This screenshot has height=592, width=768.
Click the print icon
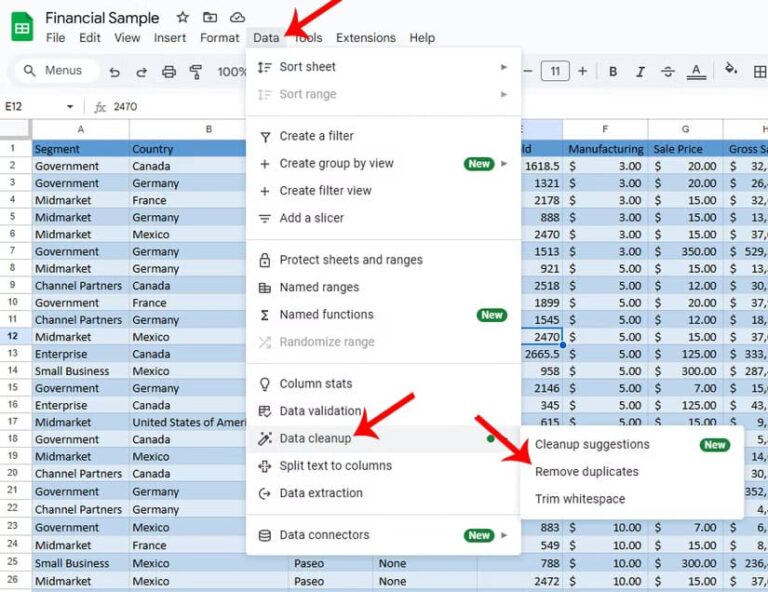(x=169, y=72)
